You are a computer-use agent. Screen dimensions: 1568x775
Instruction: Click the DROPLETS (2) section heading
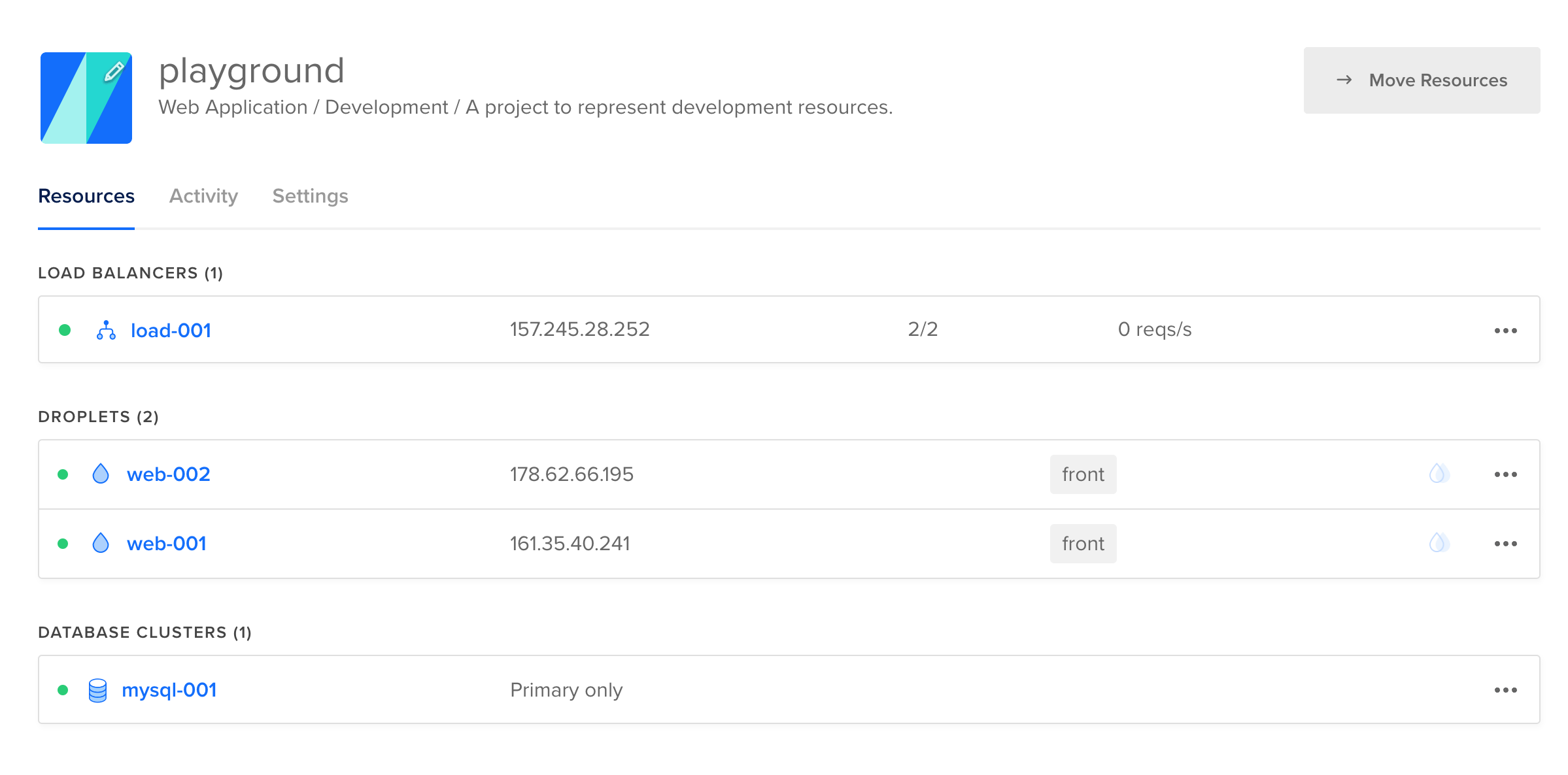[99, 417]
